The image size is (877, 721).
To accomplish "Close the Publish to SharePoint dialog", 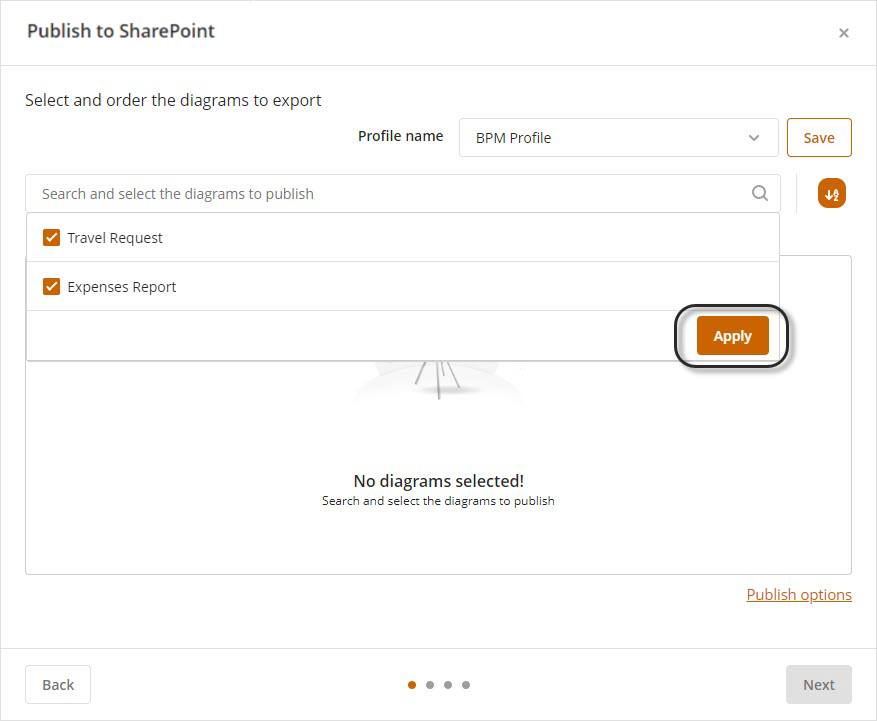I will coord(843,33).
